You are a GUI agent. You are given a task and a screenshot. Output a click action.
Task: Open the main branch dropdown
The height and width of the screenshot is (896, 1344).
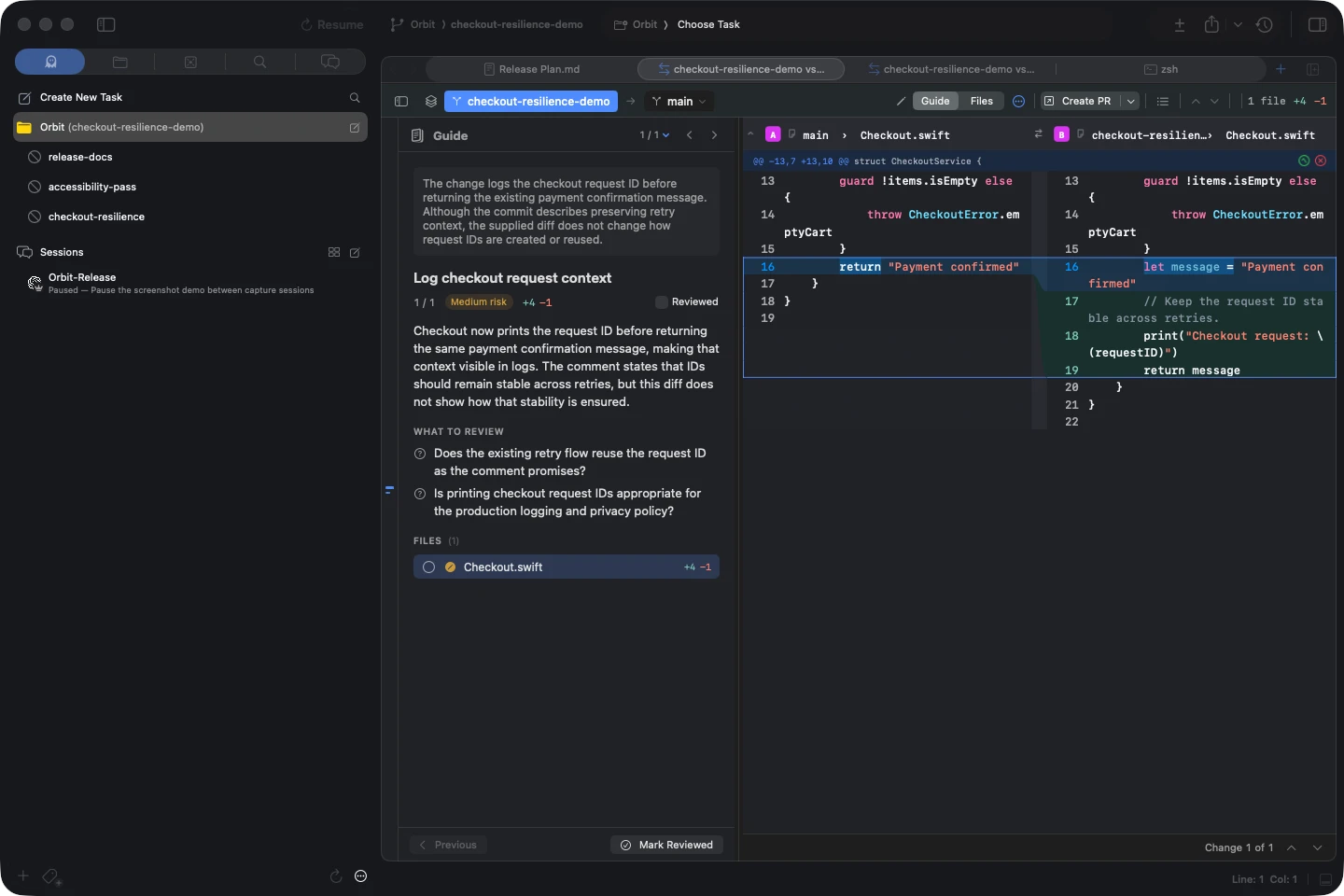tap(679, 101)
